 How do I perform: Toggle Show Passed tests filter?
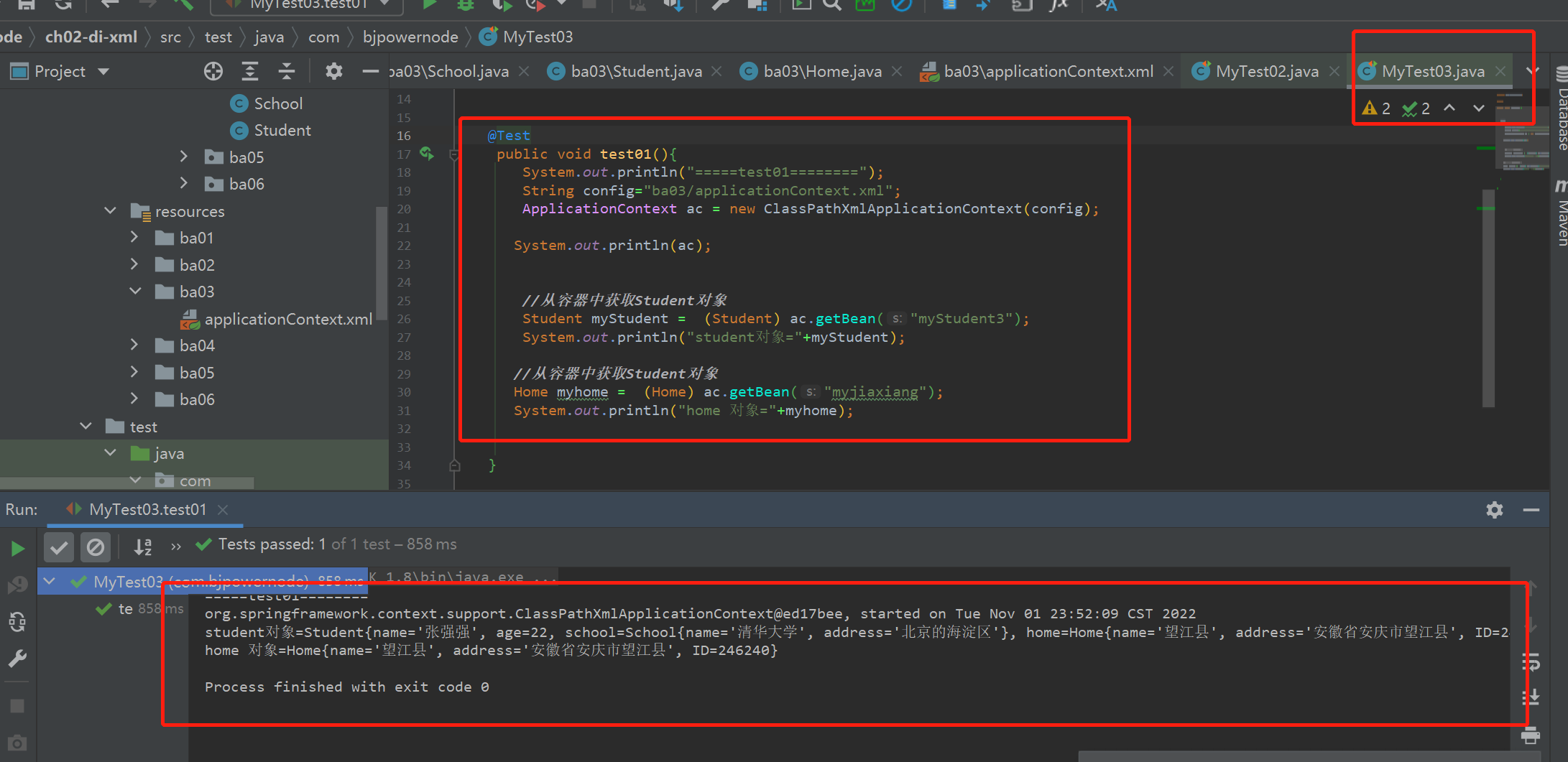click(x=59, y=548)
